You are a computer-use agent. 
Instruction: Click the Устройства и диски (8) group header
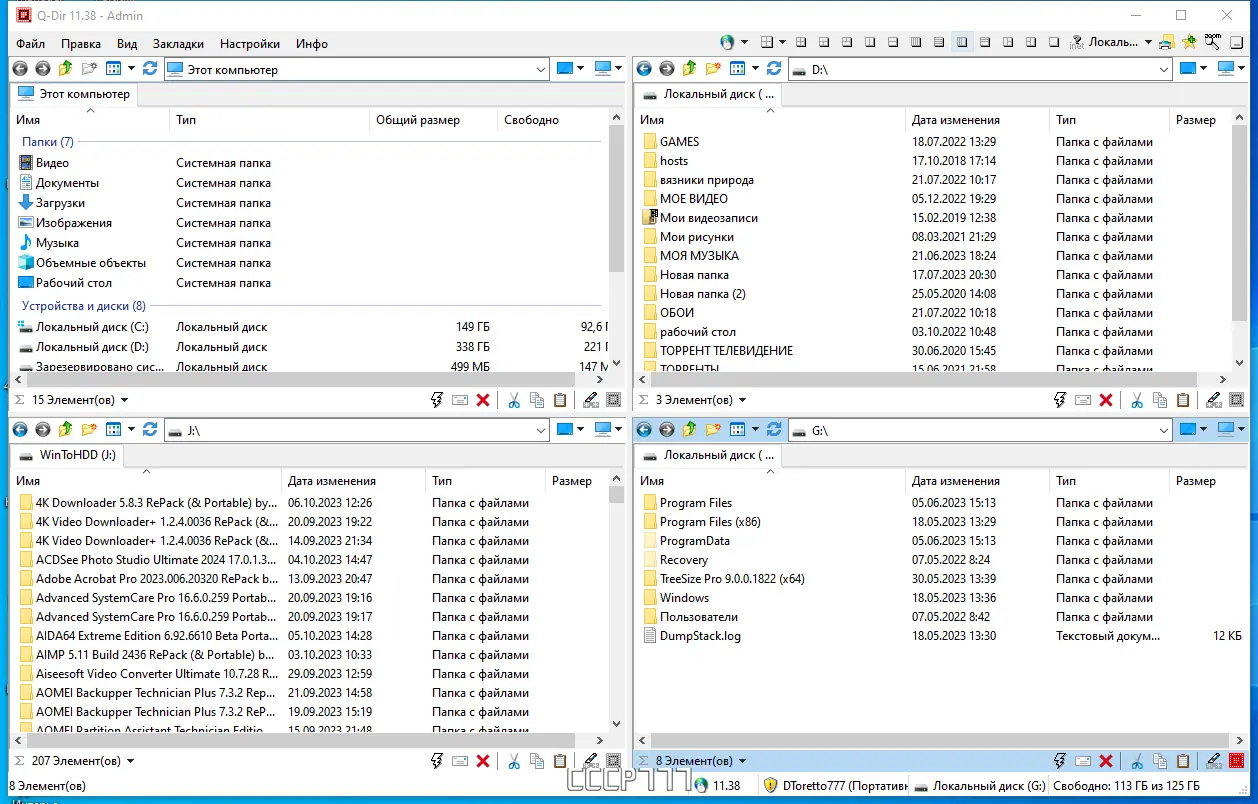(83, 306)
